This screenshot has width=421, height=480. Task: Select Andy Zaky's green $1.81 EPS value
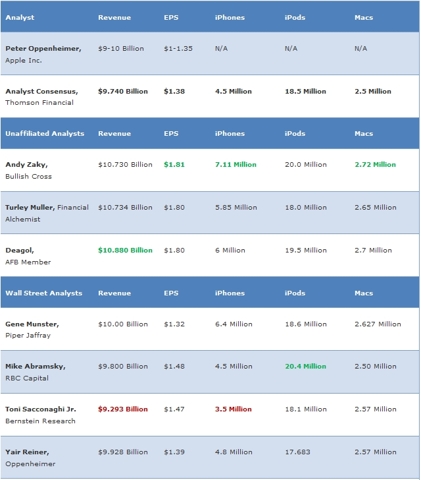click(174, 165)
